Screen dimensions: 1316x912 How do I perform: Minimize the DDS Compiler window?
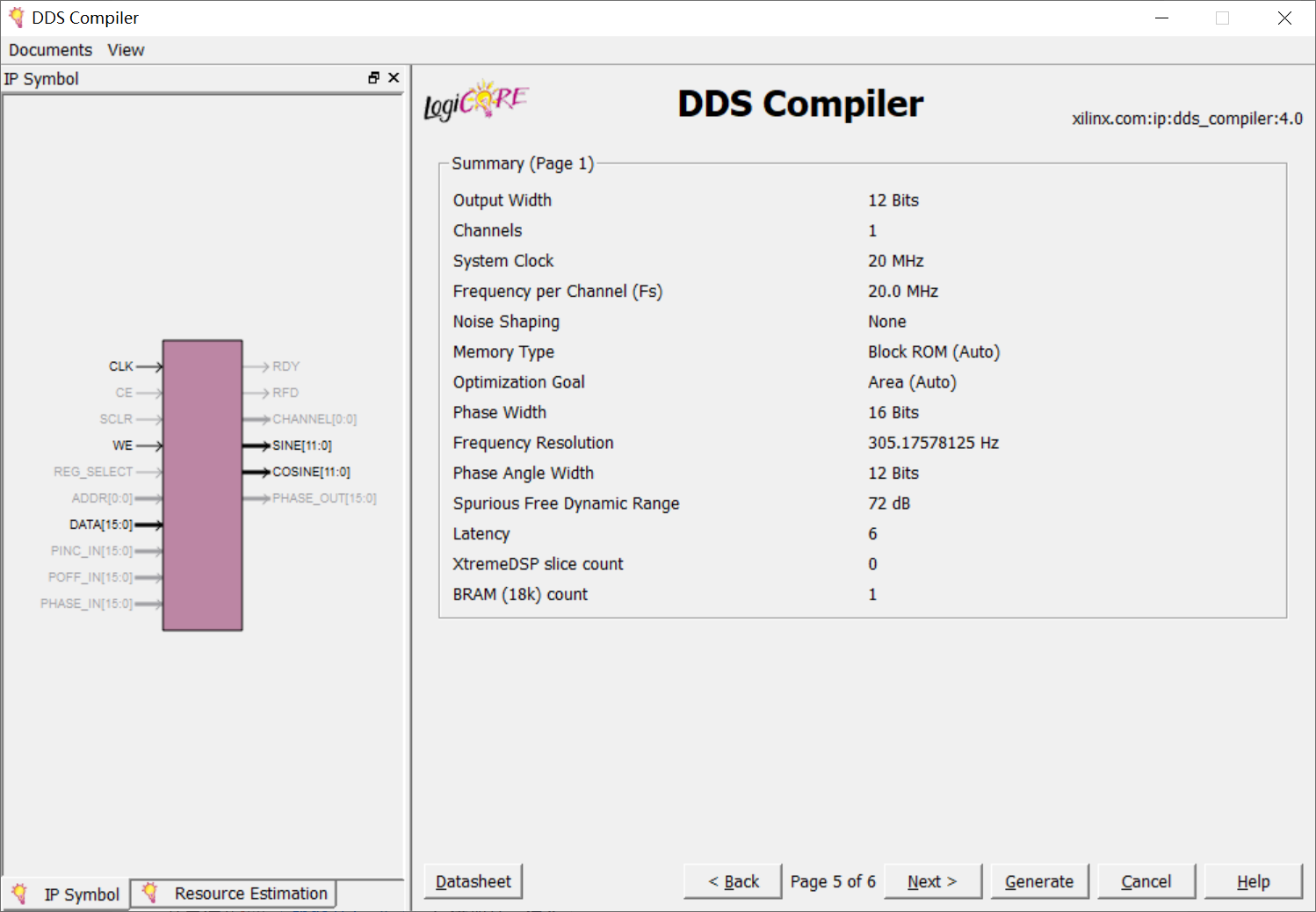coord(1161,18)
